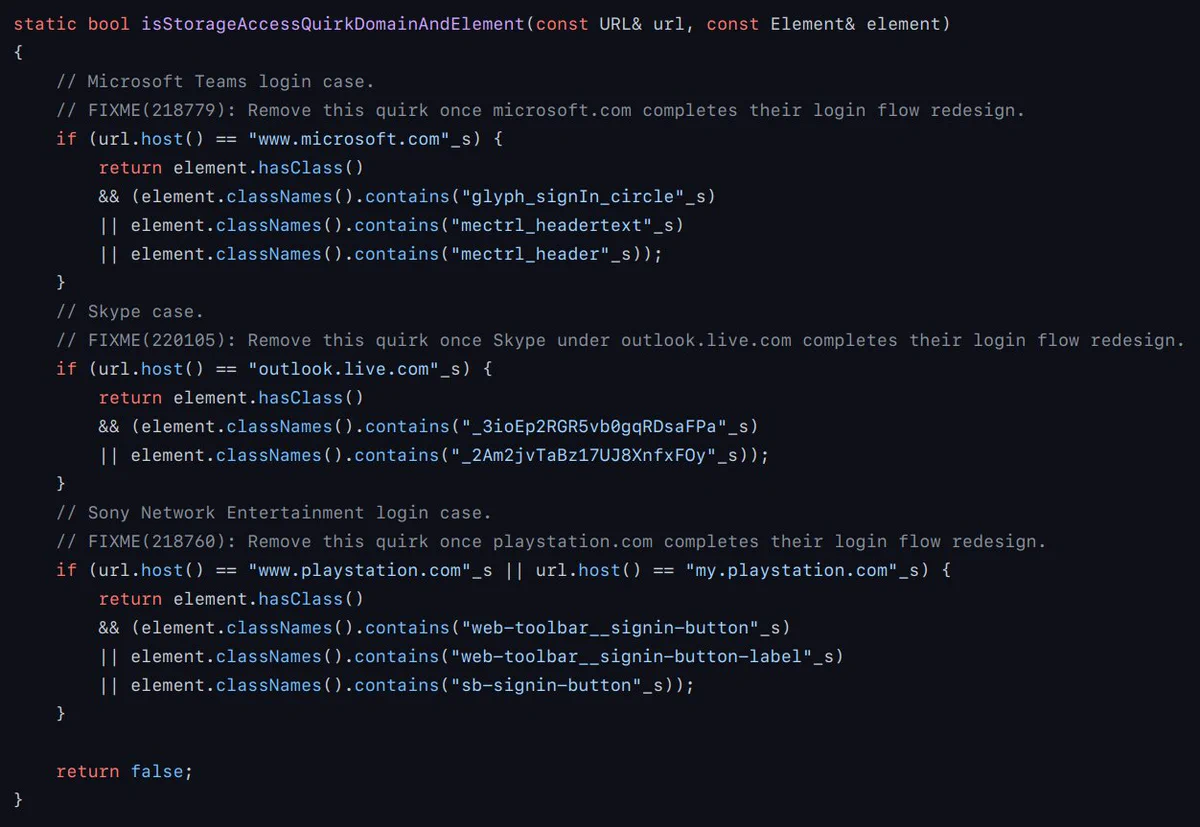The width and height of the screenshot is (1200, 827).
Task: Click the FIXME(218760) comment line
Action: click(551, 541)
